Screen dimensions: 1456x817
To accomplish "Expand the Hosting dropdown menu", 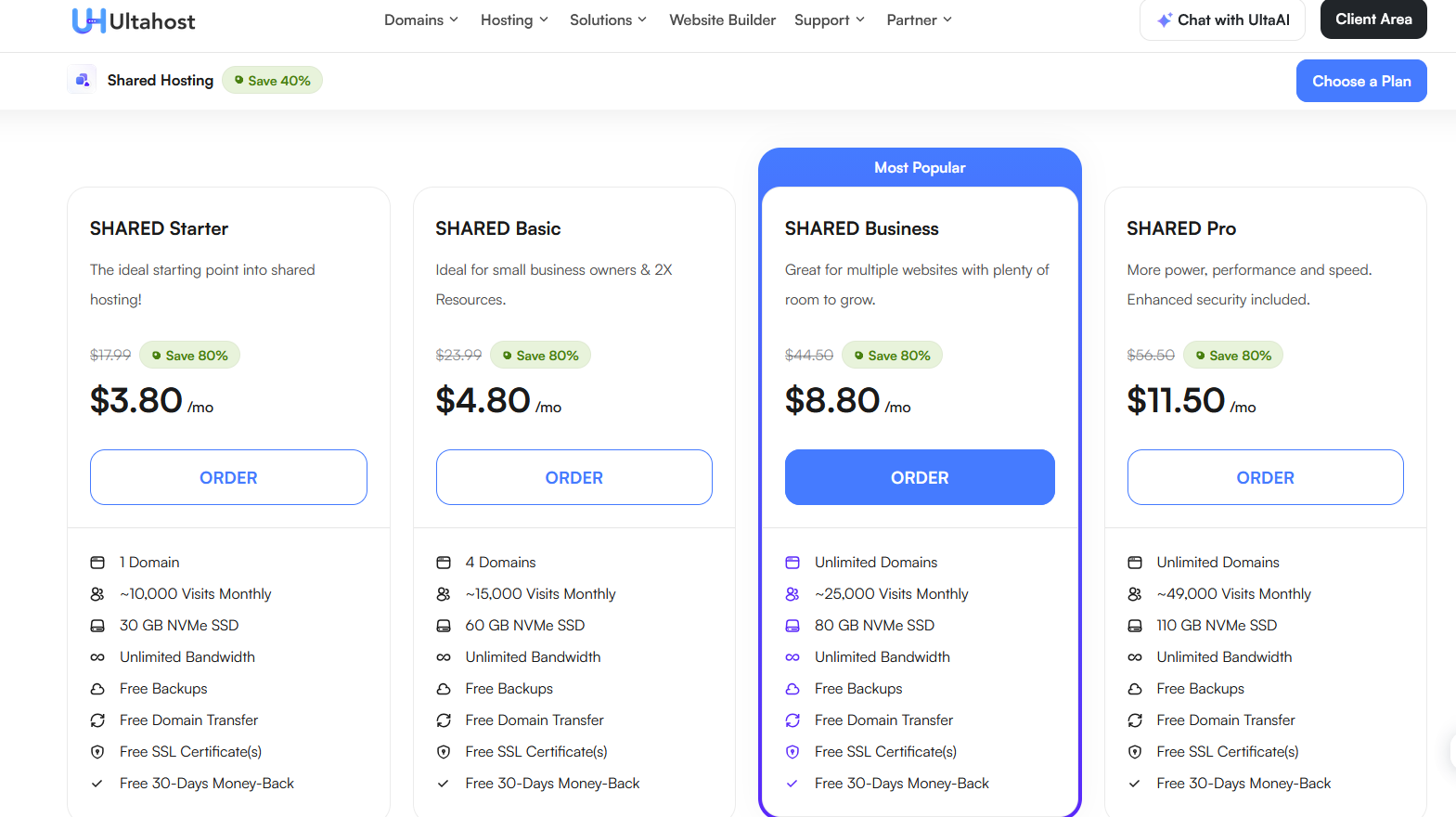I will (514, 19).
